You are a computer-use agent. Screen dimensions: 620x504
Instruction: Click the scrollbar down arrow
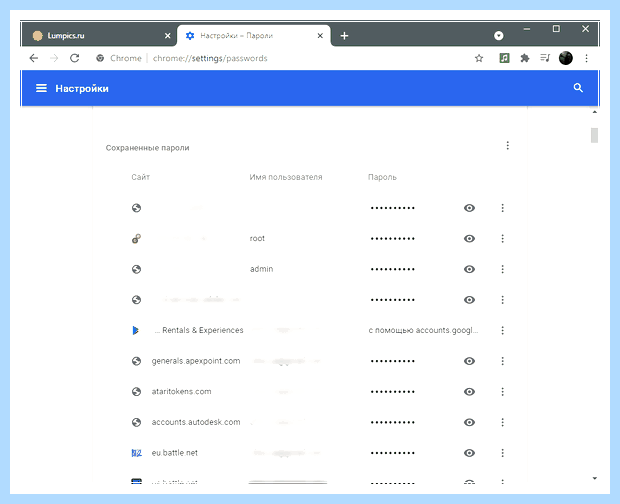pos(594,478)
